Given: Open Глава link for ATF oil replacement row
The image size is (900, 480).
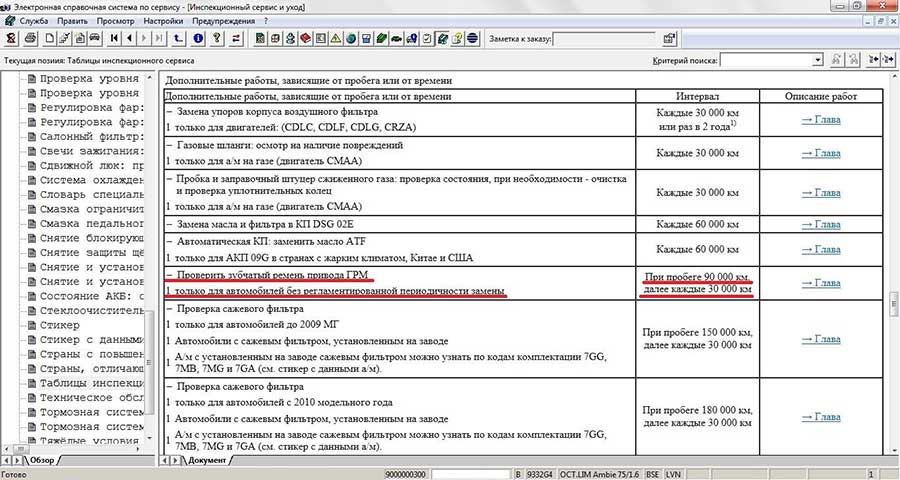Looking at the screenshot, I should click(x=821, y=249).
